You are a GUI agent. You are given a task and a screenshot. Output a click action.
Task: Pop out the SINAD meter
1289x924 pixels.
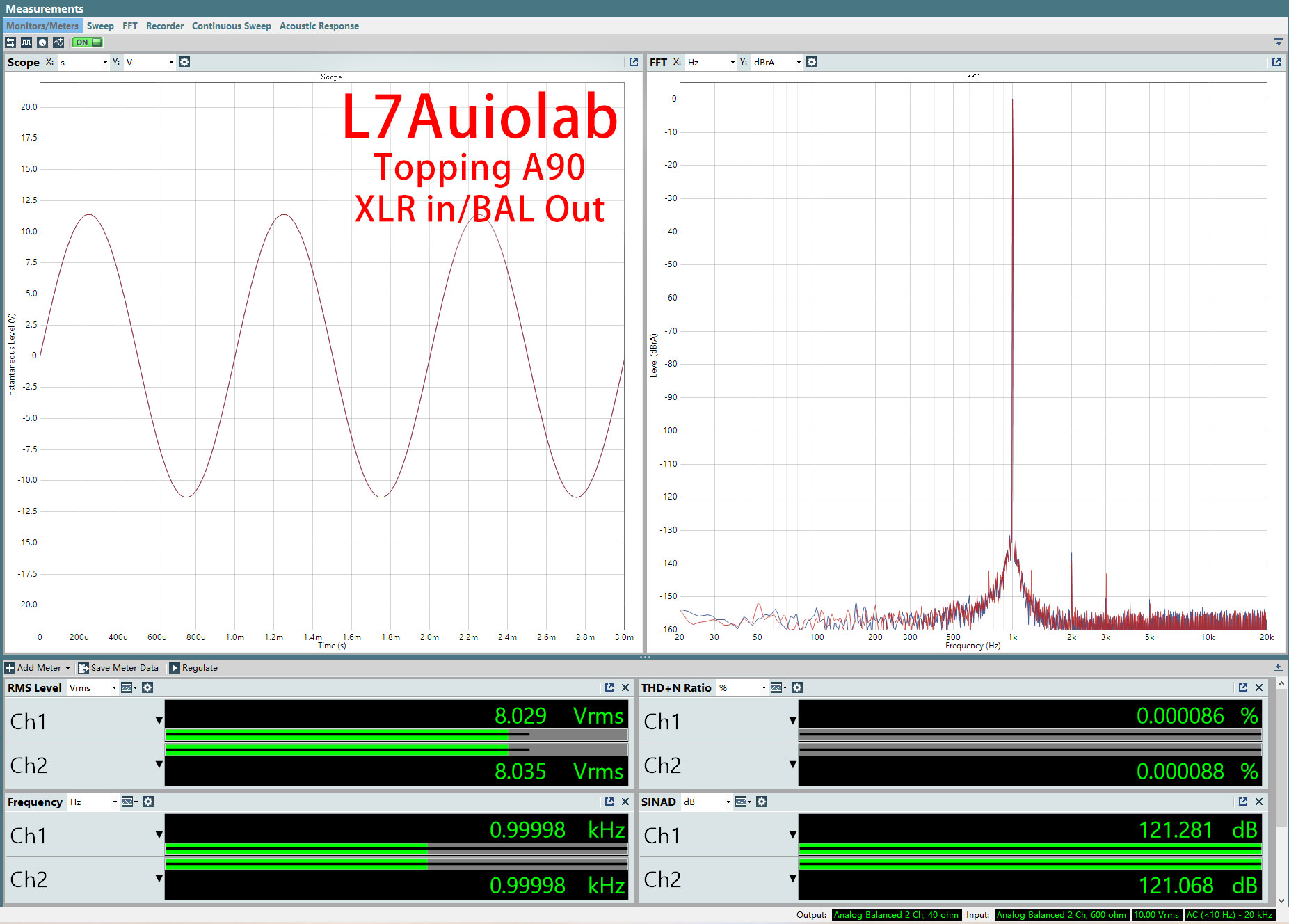coord(1243,802)
